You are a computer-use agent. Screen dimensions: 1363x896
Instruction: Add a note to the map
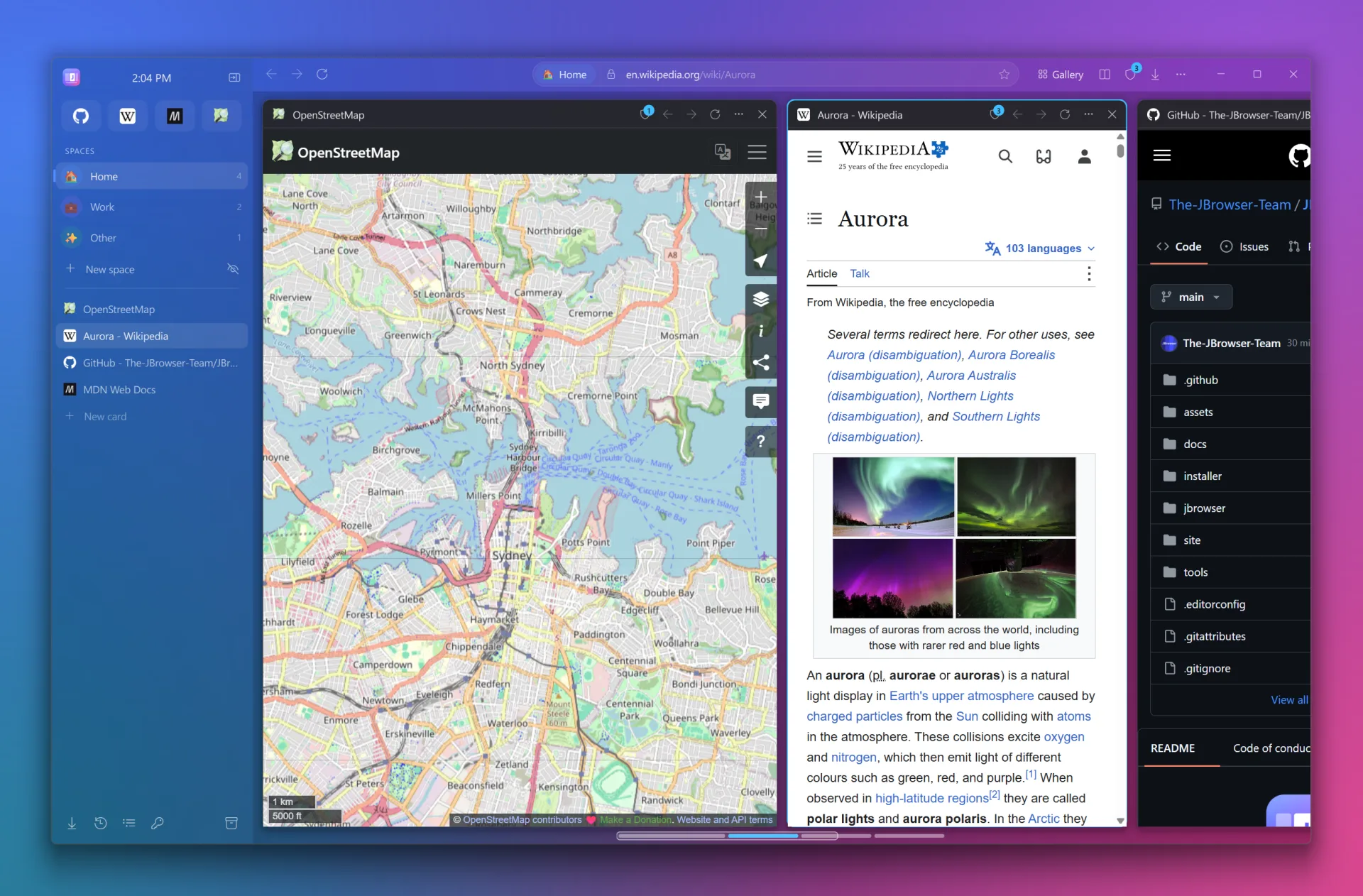pos(761,401)
